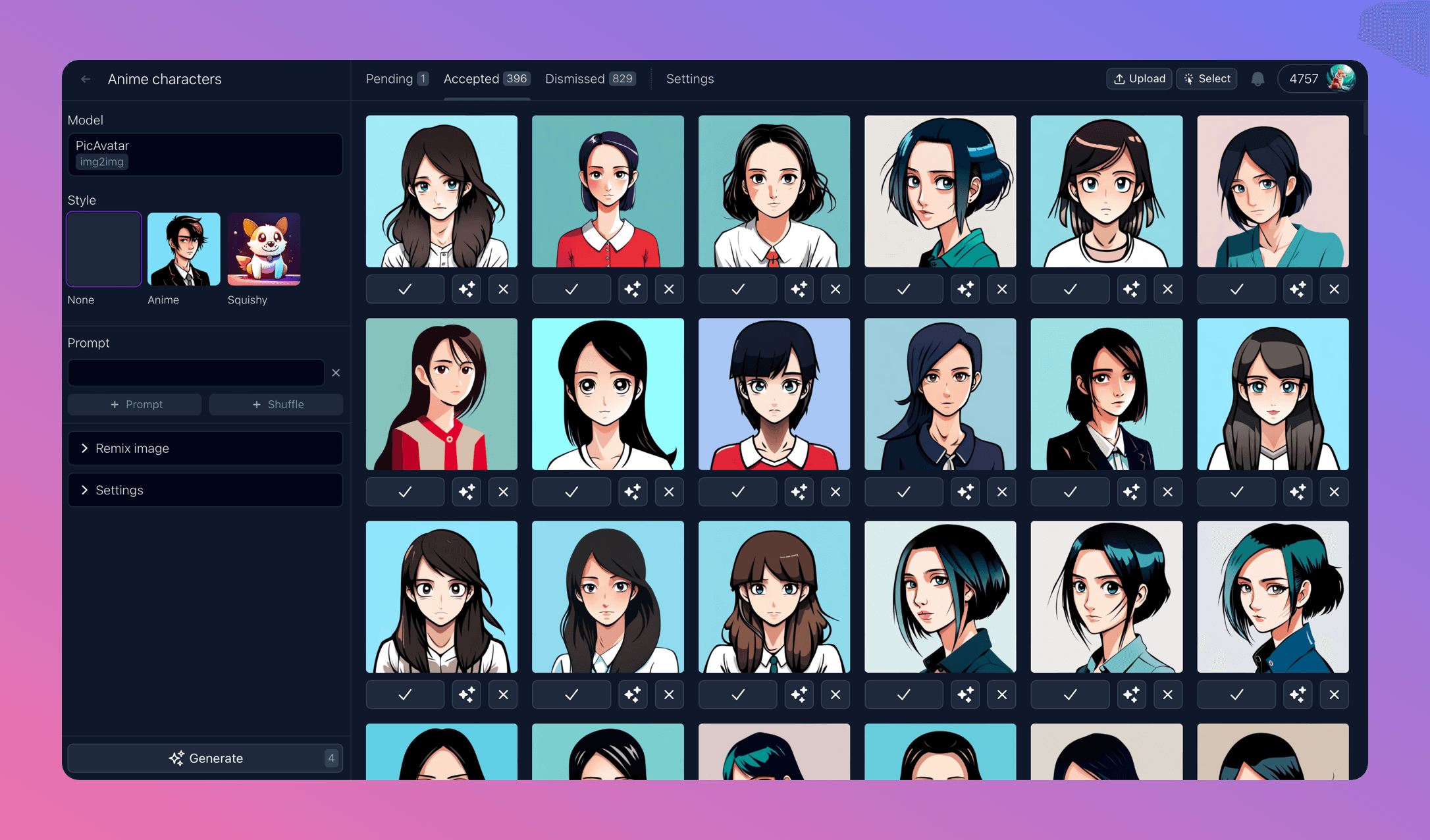Clear the prompt with the X icon
1430x840 pixels.
coord(336,373)
